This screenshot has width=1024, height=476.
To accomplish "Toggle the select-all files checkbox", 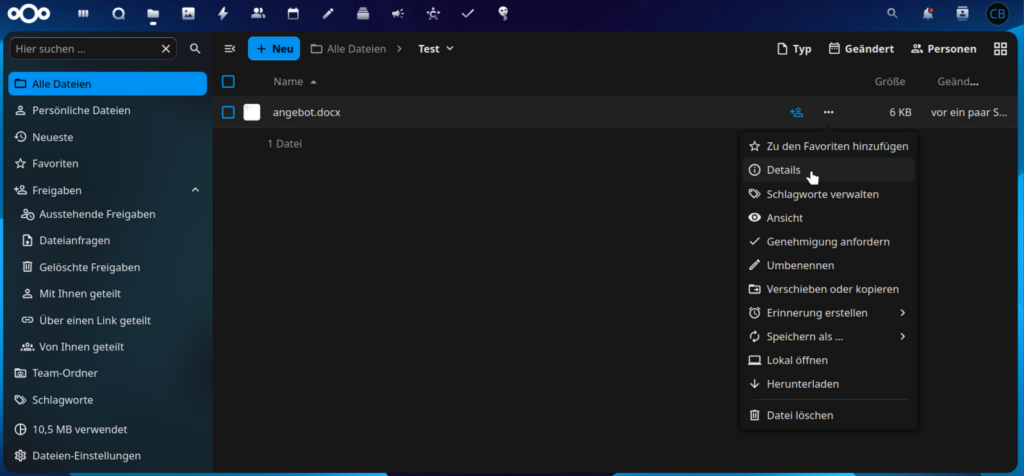I will [228, 82].
